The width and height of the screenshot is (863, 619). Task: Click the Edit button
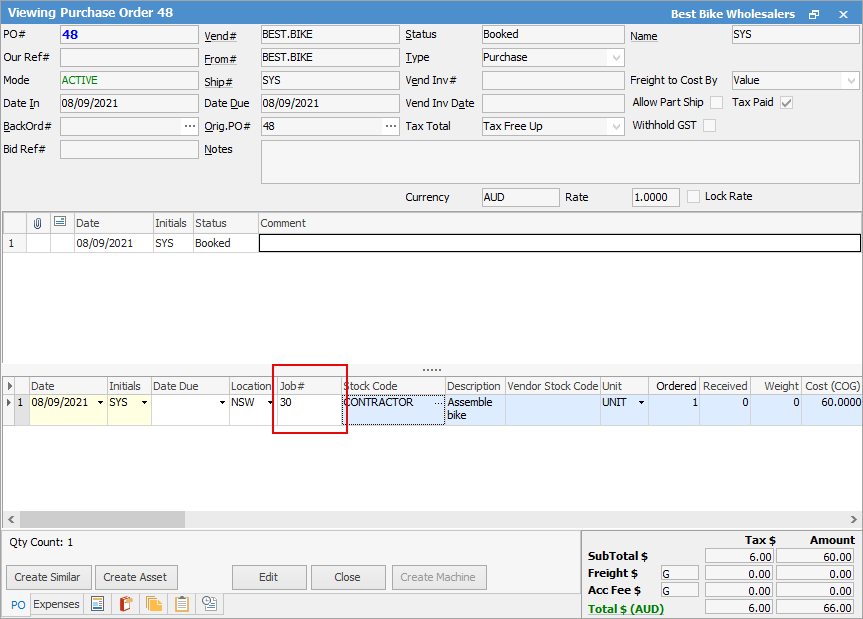(x=269, y=577)
